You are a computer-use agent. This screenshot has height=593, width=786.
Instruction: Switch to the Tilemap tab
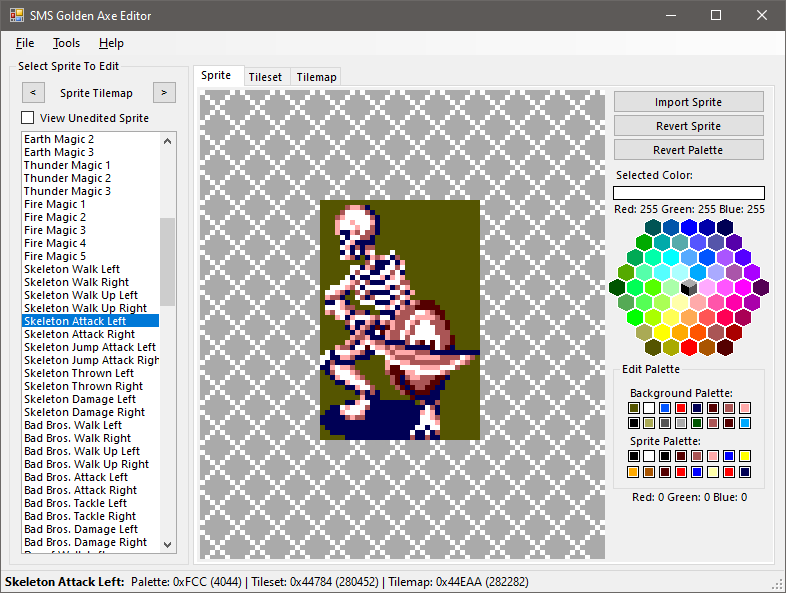(316, 77)
